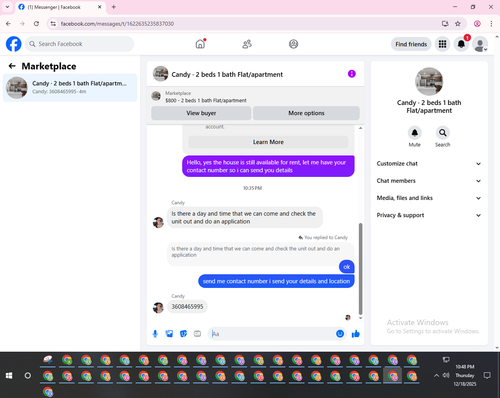Viewport: 500px width, 398px height.
Task: Open the Home feed icon
Action: pos(200,44)
